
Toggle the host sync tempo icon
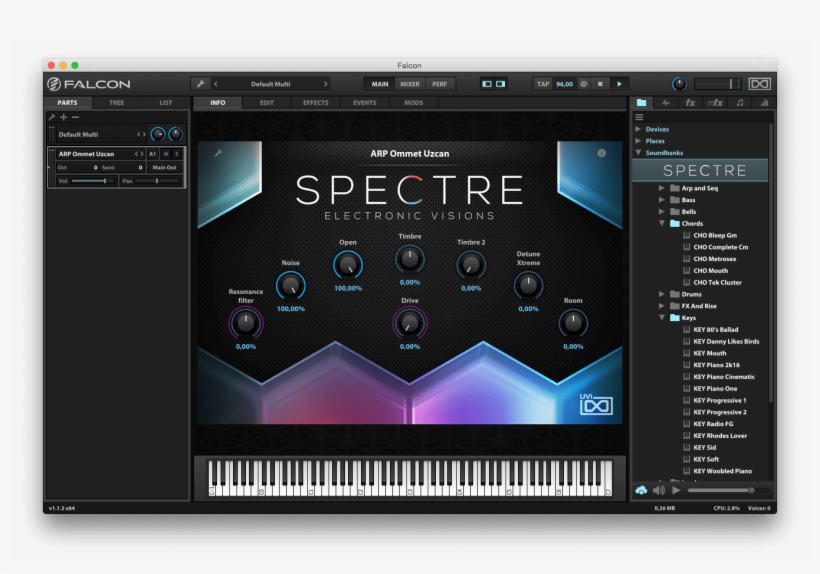[x=584, y=84]
